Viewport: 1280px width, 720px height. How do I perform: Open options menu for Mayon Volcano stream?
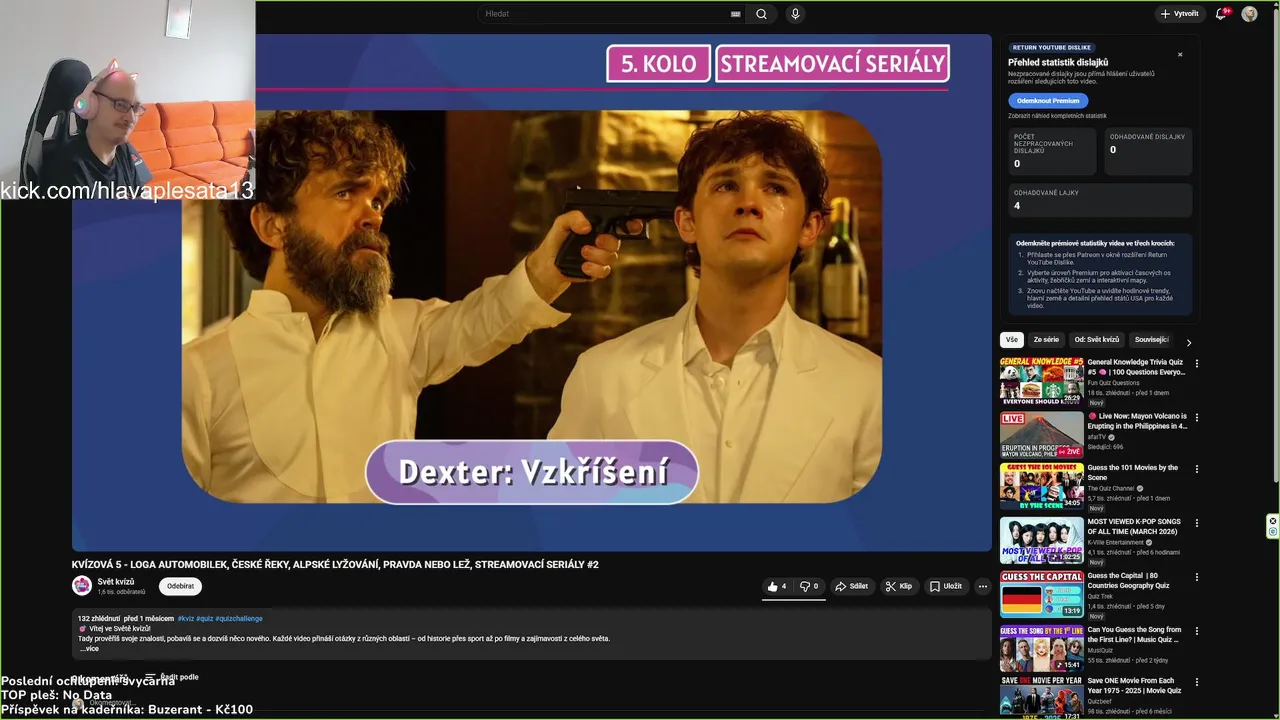(x=1197, y=418)
